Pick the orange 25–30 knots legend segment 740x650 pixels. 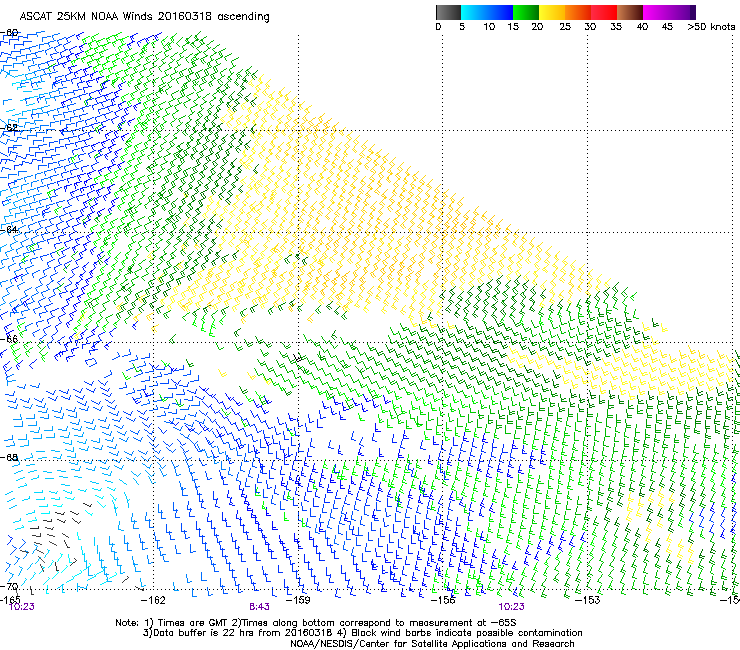[578, 12]
